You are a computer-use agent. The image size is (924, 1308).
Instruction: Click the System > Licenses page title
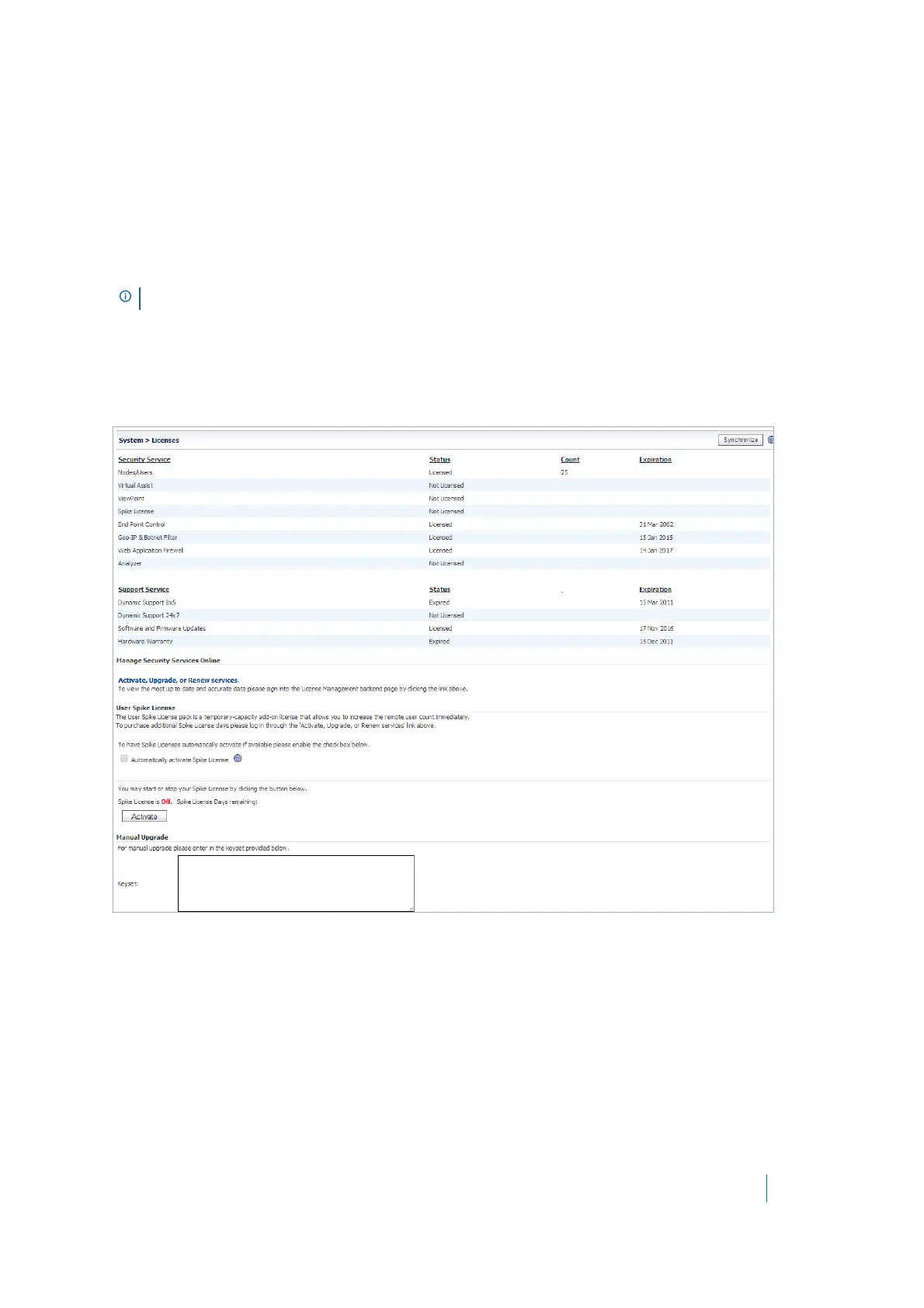point(149,440)
